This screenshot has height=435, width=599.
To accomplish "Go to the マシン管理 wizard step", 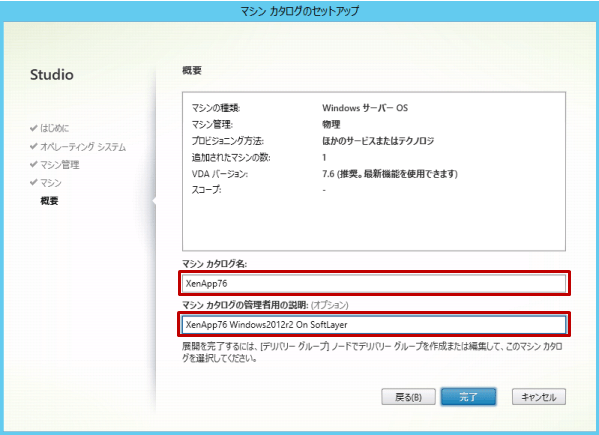I will click(60, 165).
